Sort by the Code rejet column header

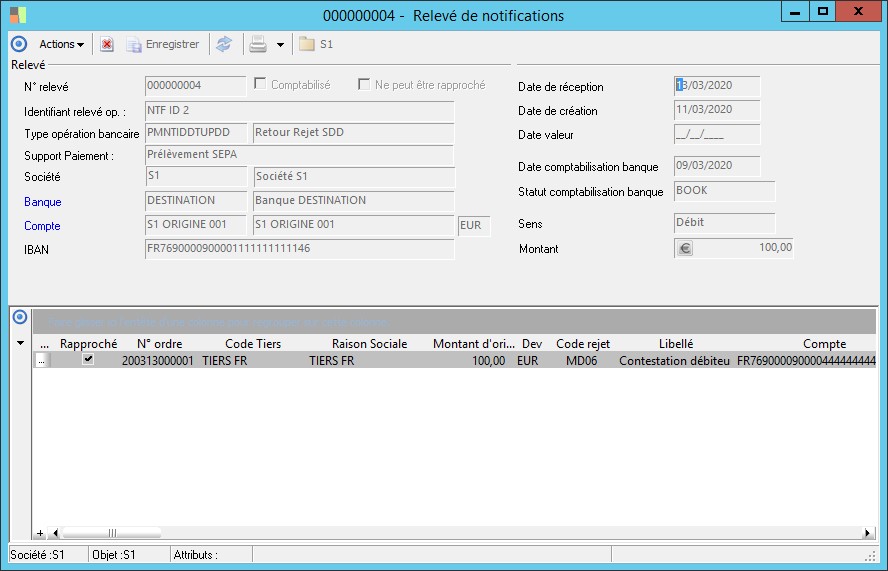click(x=582, y=343)
